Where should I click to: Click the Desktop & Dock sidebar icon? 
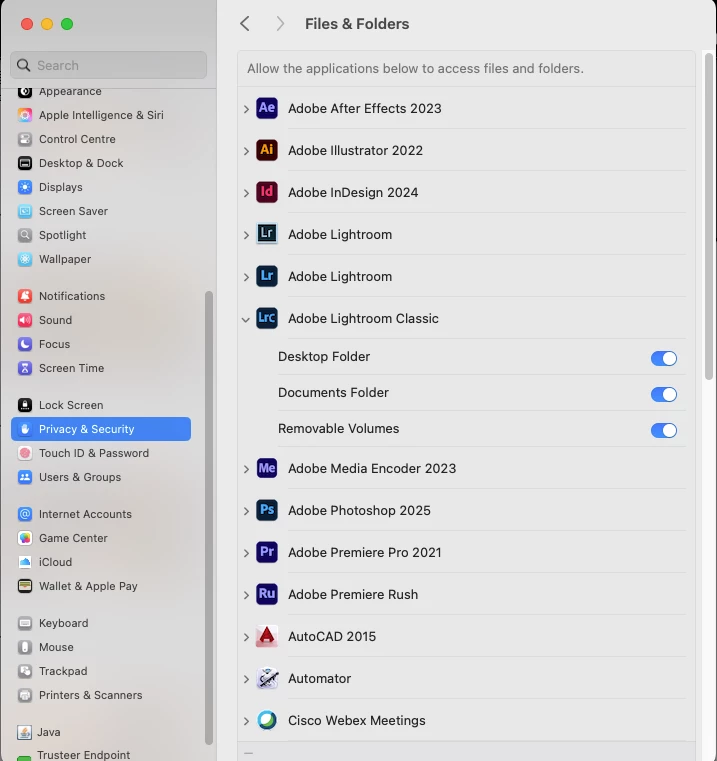[x=25, y=163]
